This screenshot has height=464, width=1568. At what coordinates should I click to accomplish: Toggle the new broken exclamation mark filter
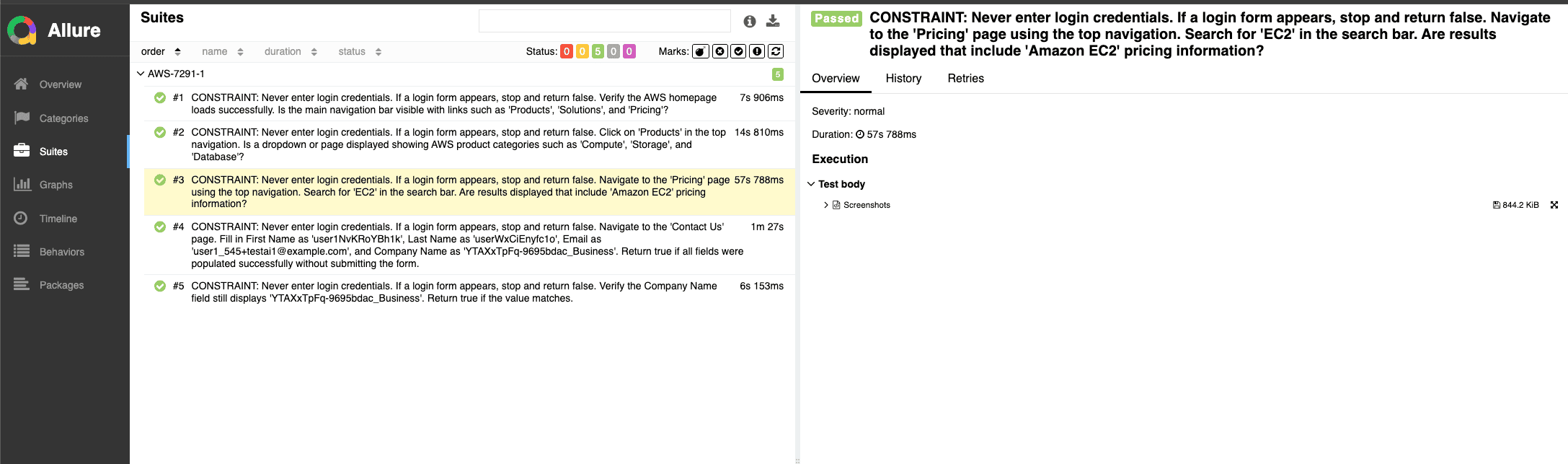point(757,51)
